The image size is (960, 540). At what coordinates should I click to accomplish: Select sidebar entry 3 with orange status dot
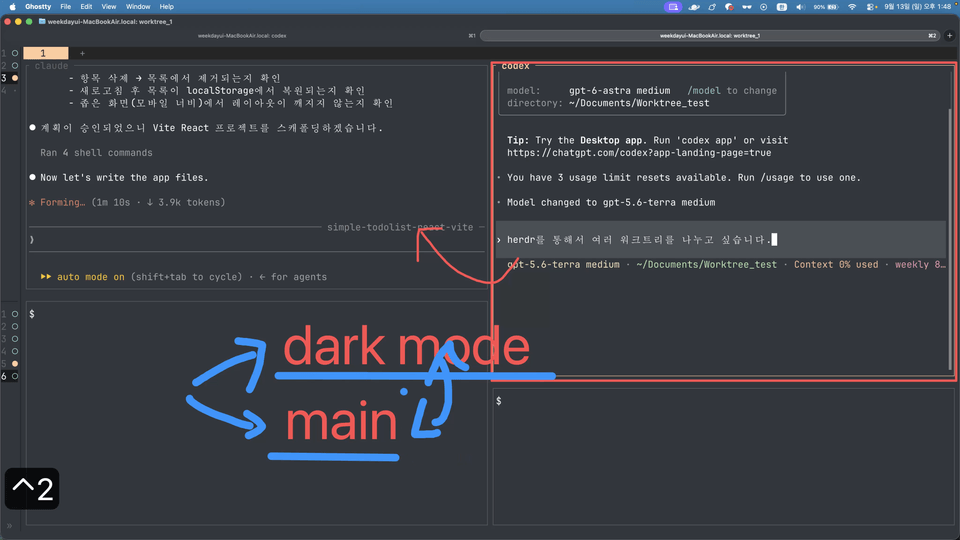click(x=10, y=78)
